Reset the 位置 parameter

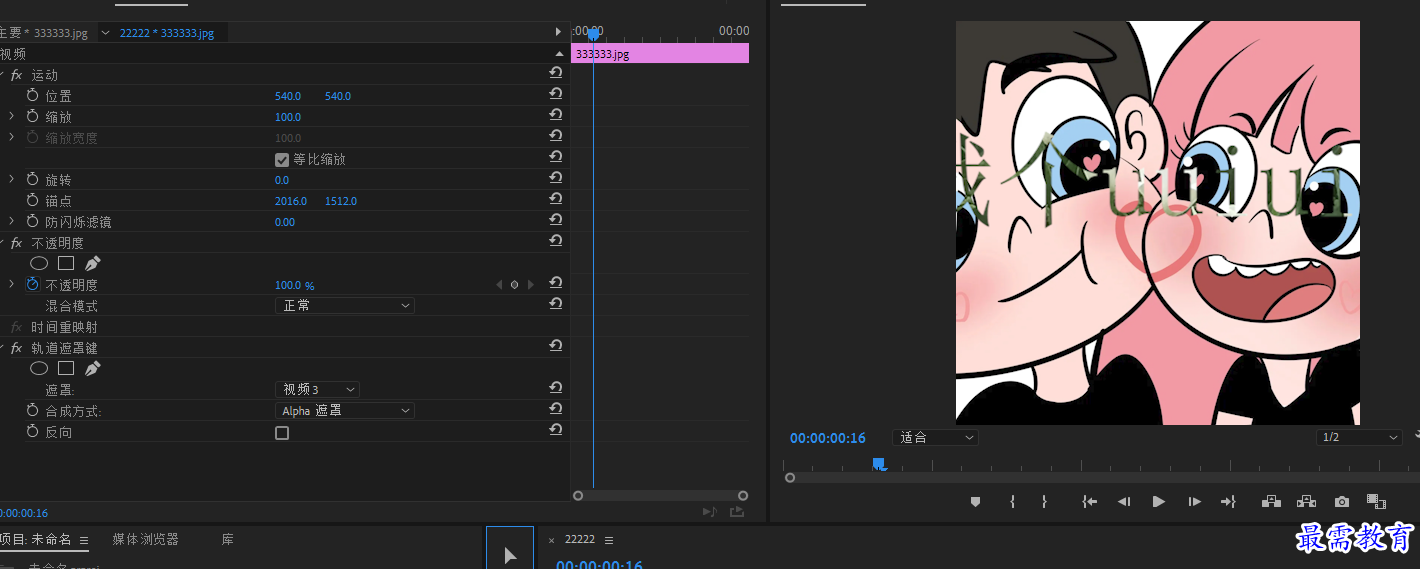click(555, 94)
